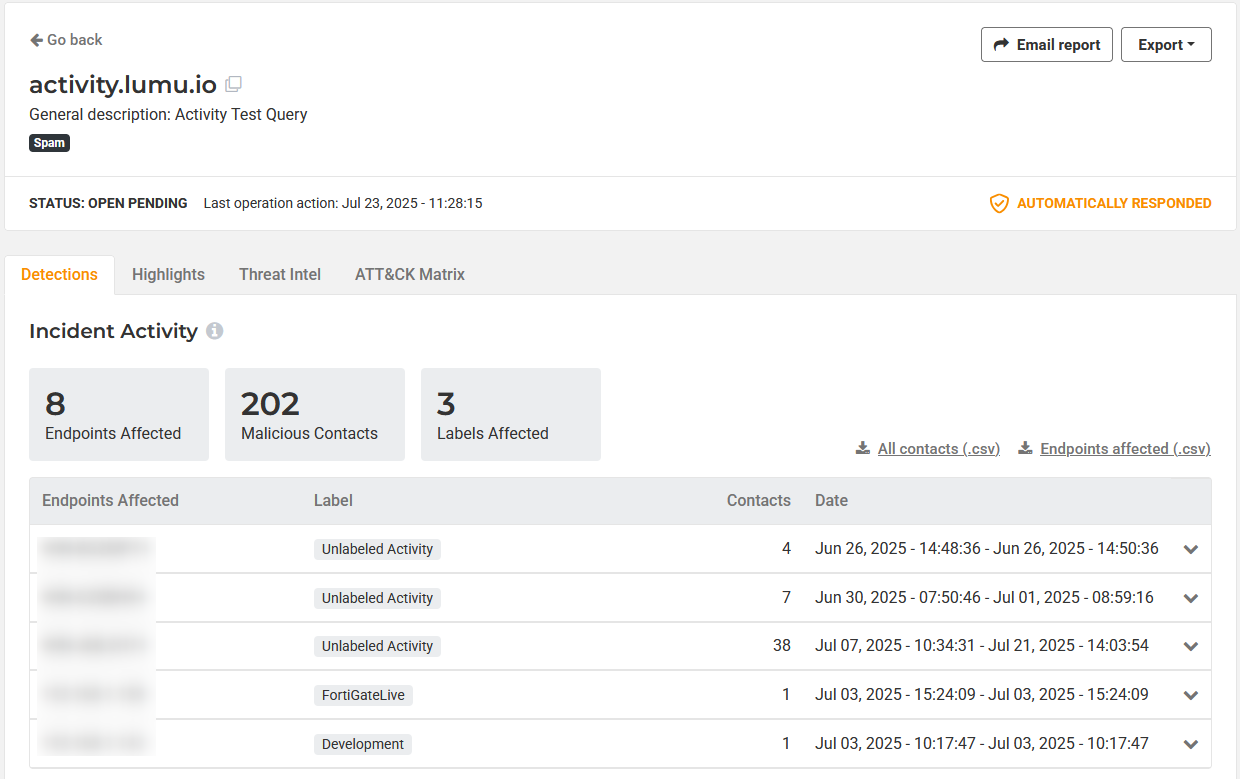1240x779 pixels.
Task: Click the download icon beside All contacts
Action: [x=863, y=449]
